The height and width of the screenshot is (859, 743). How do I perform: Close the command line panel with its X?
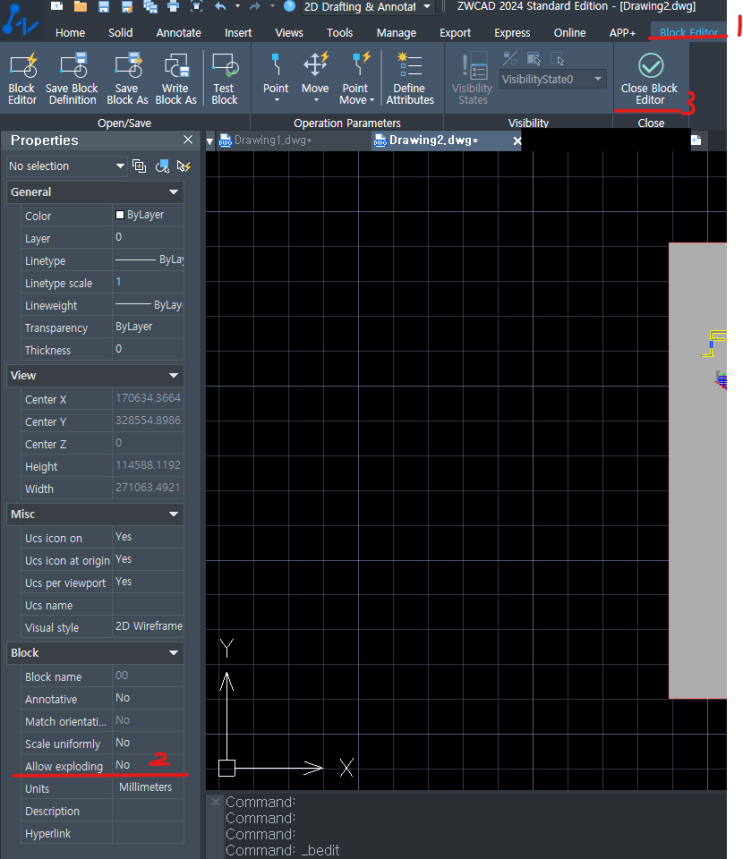[x=215, y=801]
